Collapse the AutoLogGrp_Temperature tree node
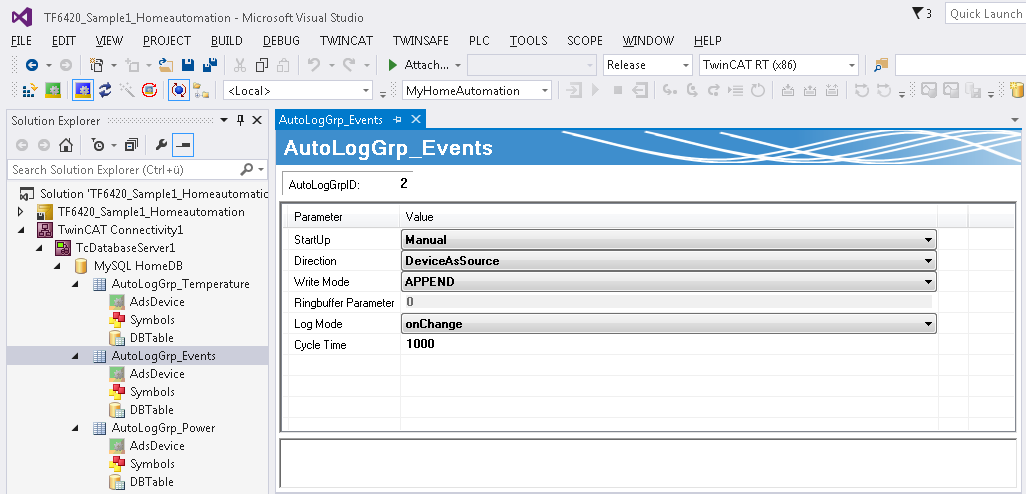 [x=75, y=284]
